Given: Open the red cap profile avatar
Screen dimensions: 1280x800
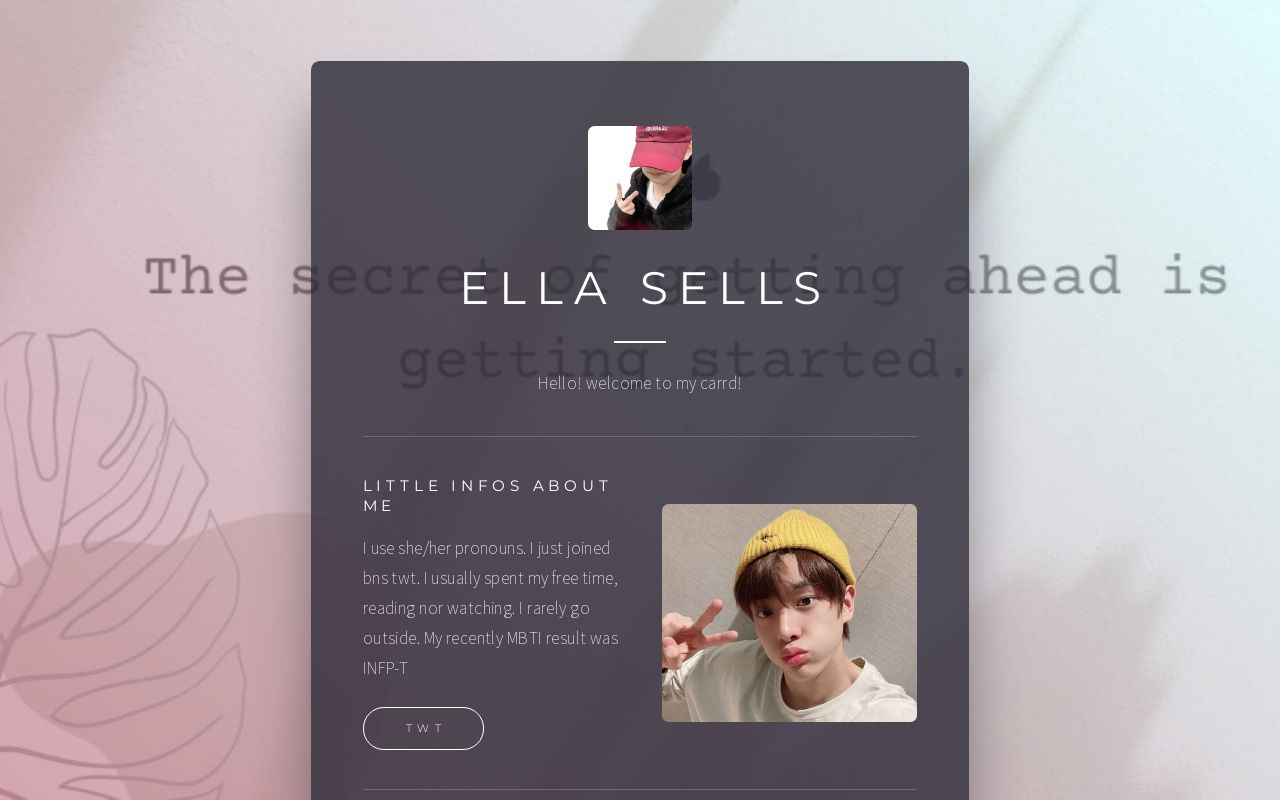Looking at the screenshot, I should click(x=640, y=178).
